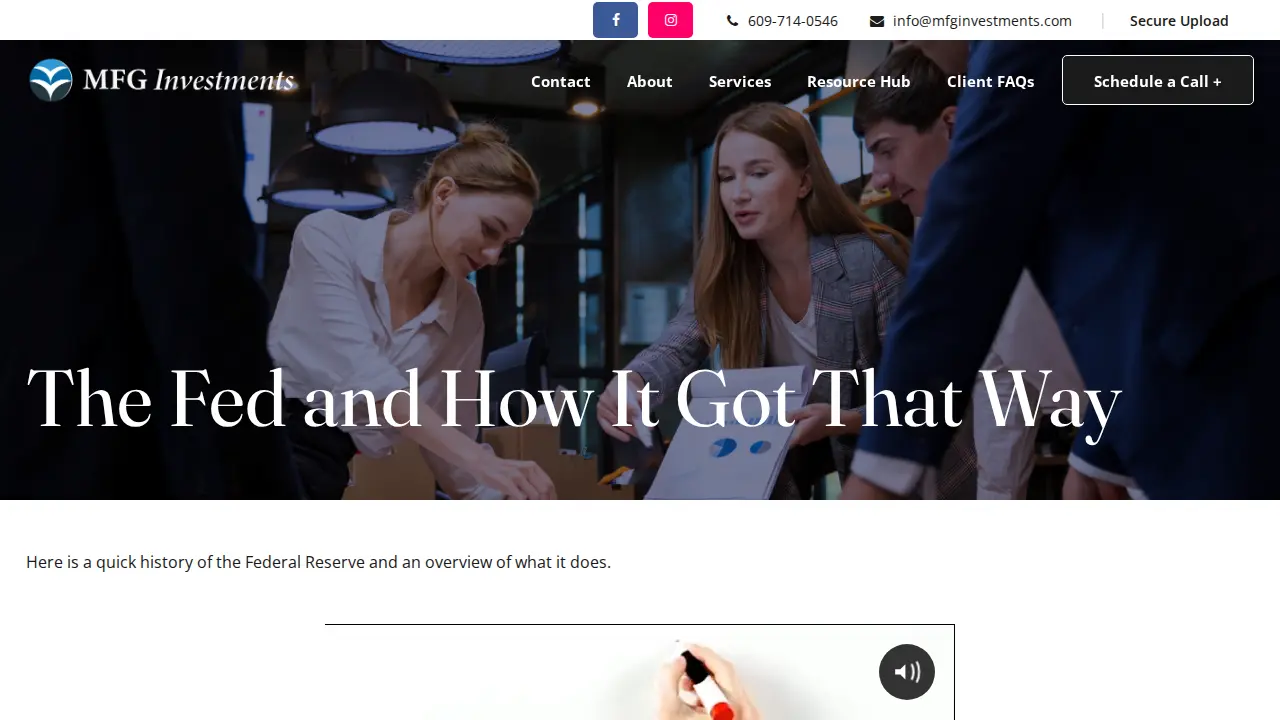Open the Services menu item
Image resolution: width=1280 pixels, height=720 pixels.
(x=740, y=81)
